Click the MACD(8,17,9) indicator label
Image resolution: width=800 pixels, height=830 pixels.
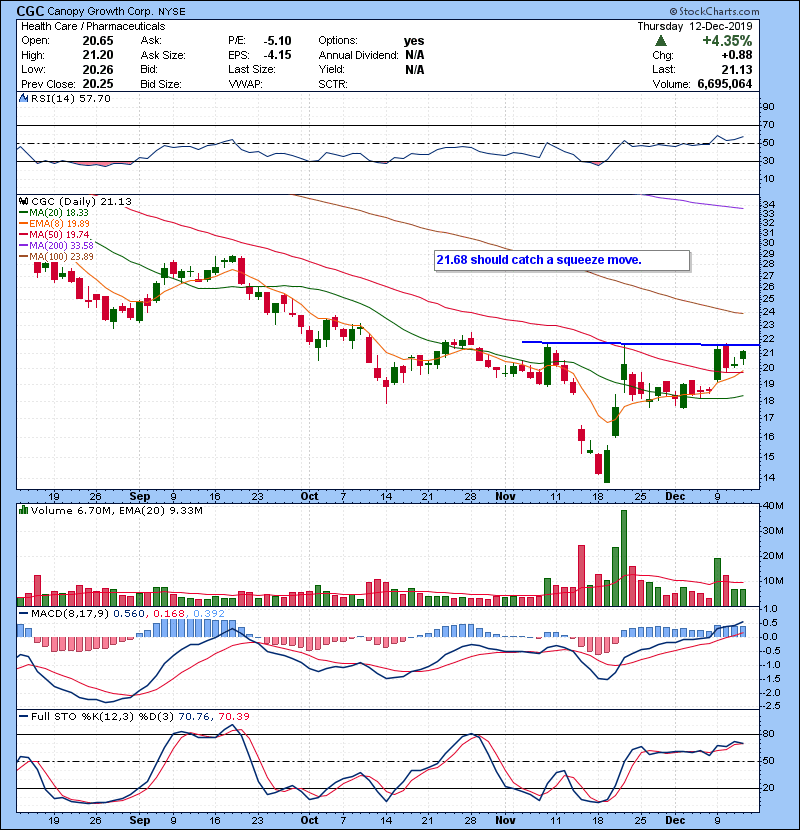pos(70,614)
